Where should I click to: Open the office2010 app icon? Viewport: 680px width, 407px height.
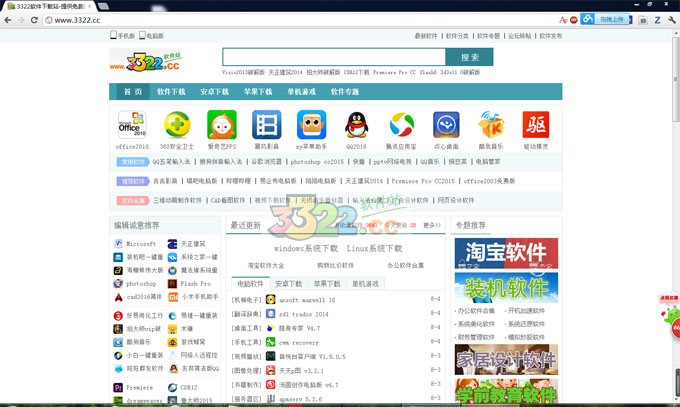tap(132, 125)
